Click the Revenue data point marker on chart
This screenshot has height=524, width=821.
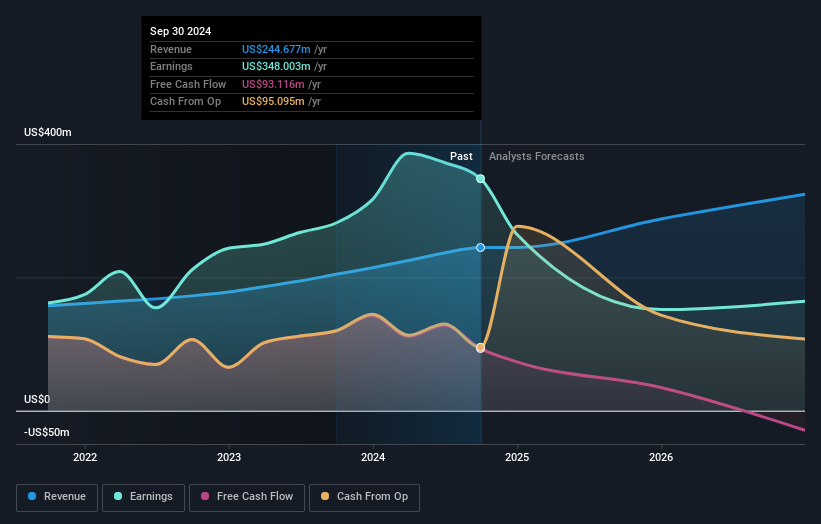[x=480, y=248]
